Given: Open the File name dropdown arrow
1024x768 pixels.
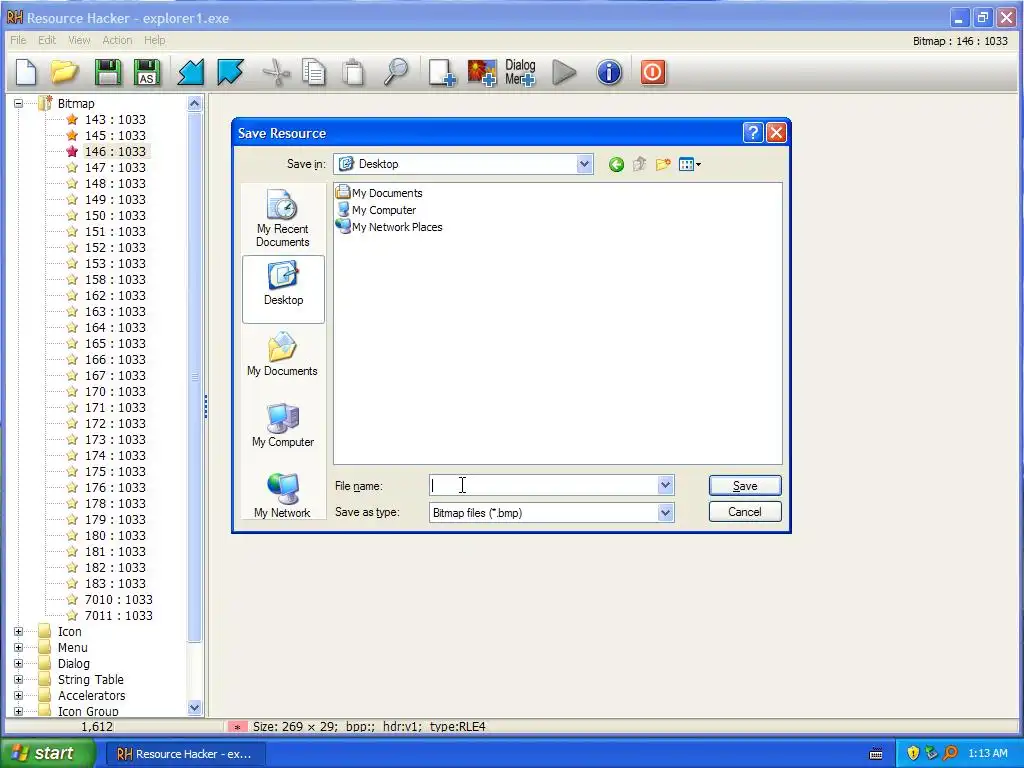Looking at the screenshot, I should [665, 485].
